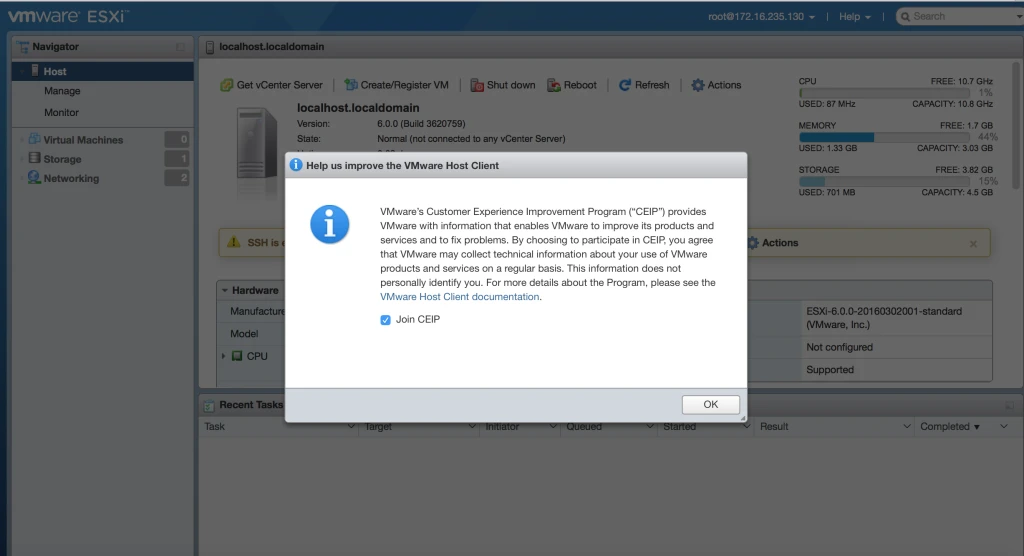
Task: Click the MEMORY usage bar
Action: point(884,137)
